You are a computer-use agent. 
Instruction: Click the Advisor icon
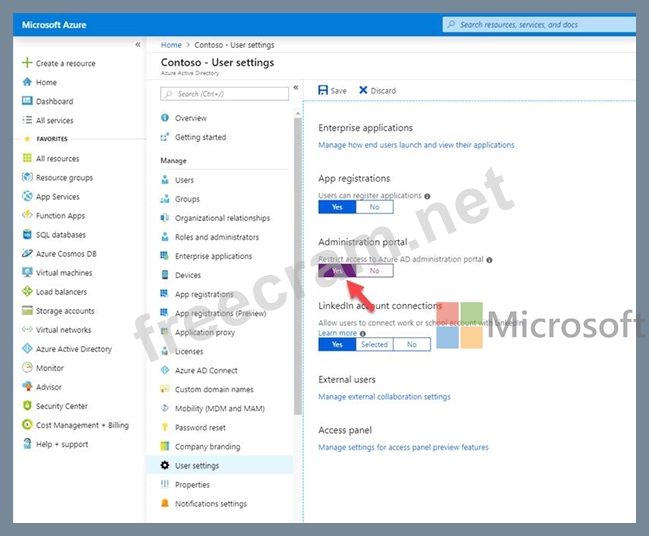(x=27, y=387)
